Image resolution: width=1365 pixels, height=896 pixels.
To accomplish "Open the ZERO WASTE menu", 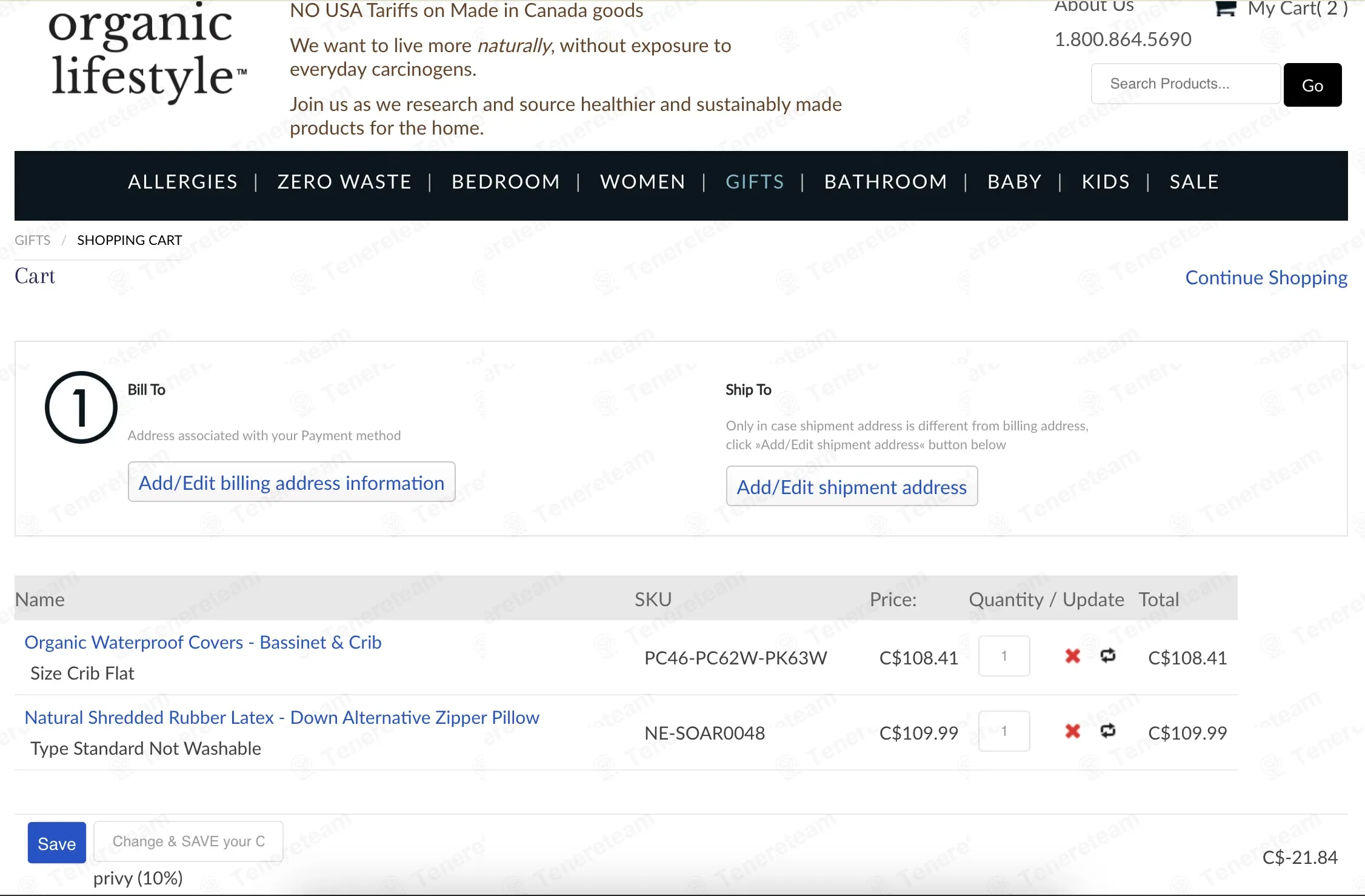I will 344,182.
